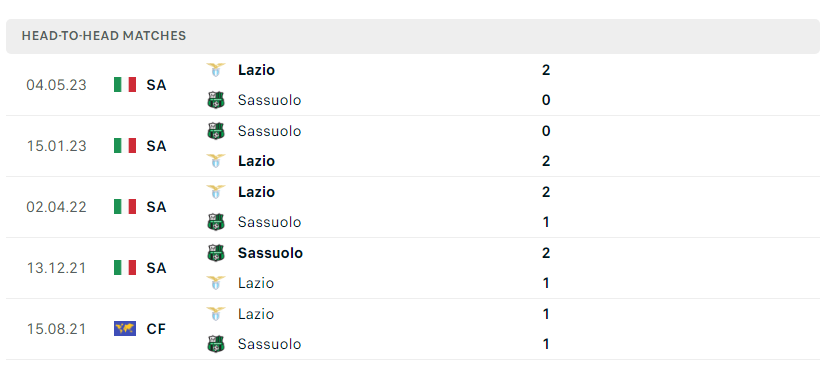Click Lazio logo in 15.01.23 match

click(x=215, y=161)
